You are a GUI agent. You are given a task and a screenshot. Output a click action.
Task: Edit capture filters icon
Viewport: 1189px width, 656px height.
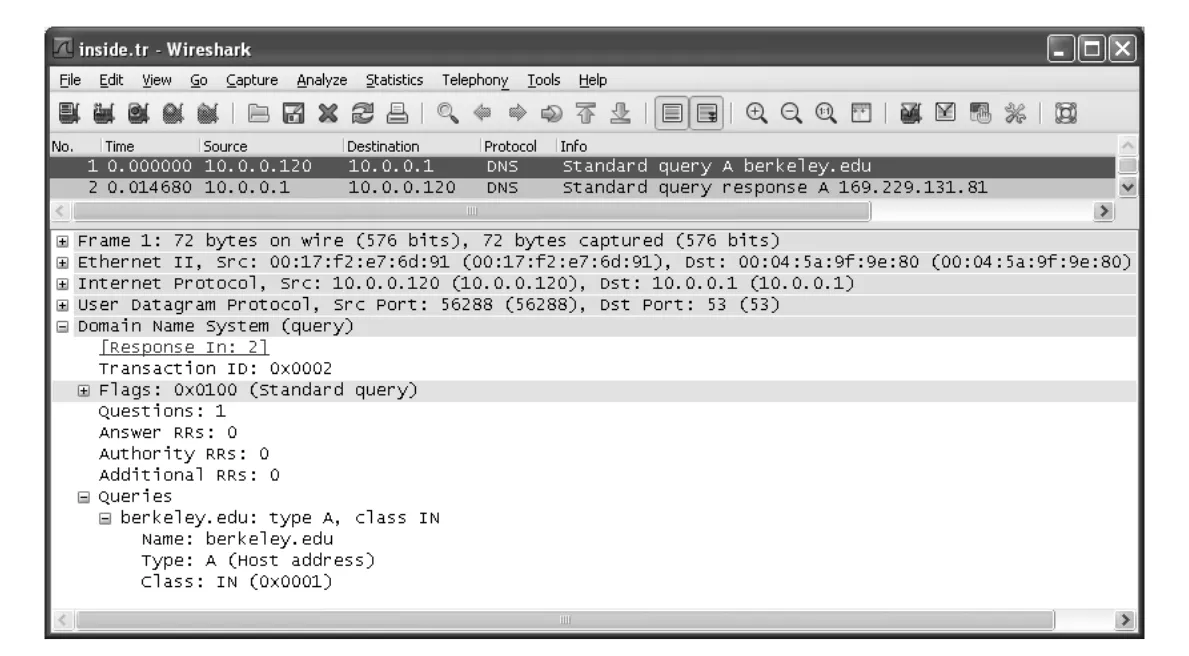coord(910,113)
